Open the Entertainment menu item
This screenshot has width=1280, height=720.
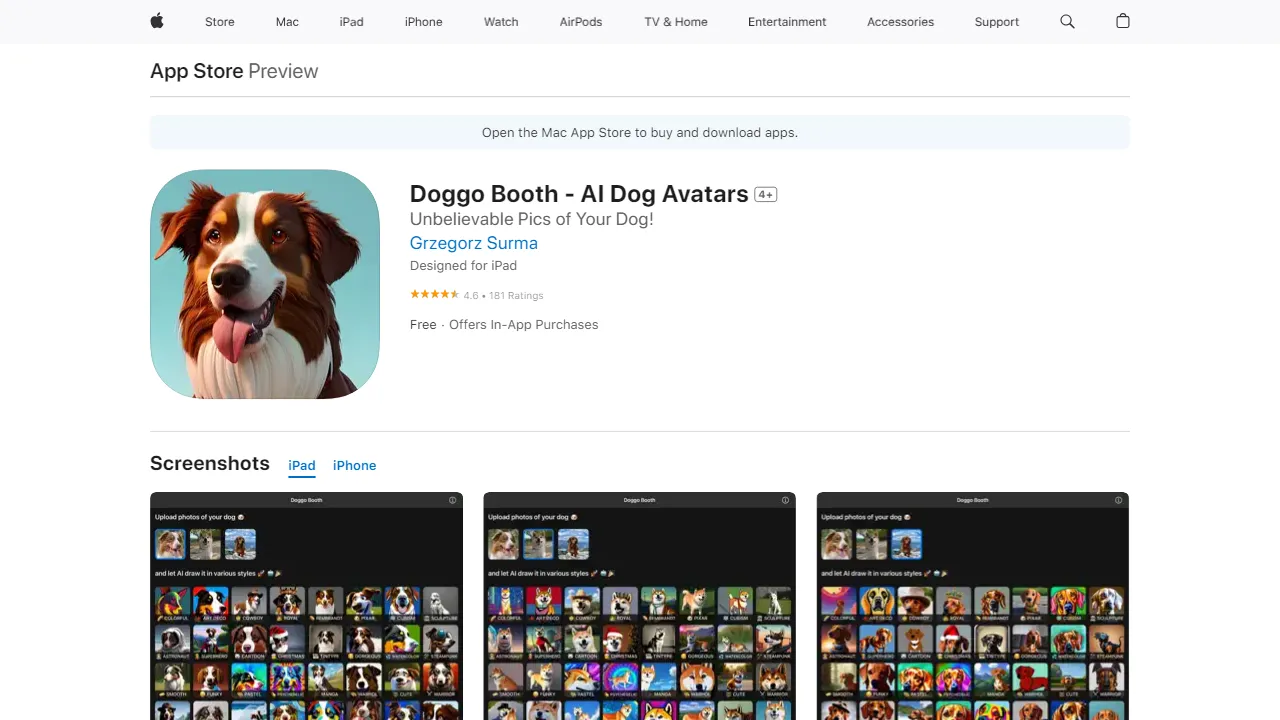tap(787, 22)
